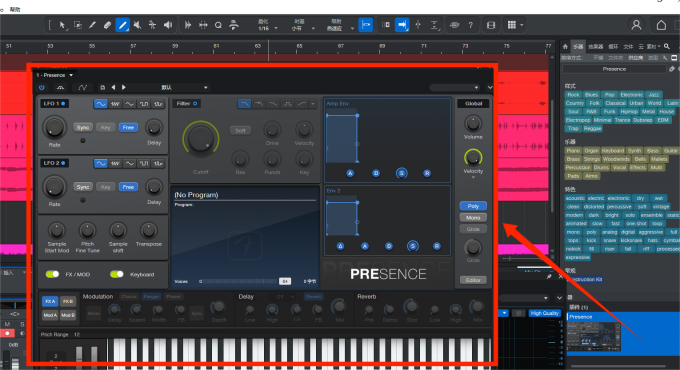Select the highlighted Paint tool

[122, 25]
